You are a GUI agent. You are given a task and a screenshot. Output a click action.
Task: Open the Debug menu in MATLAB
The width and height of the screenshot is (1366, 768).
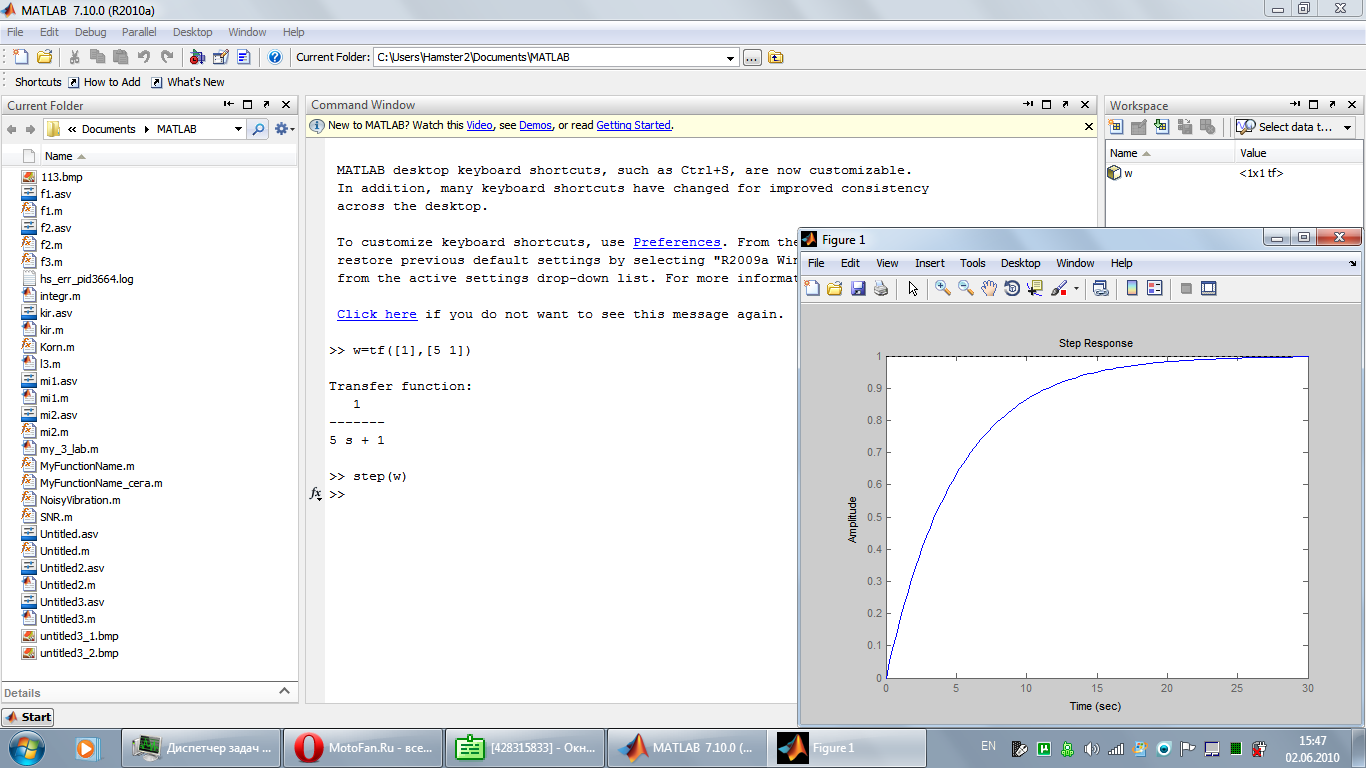pos(90,32)
